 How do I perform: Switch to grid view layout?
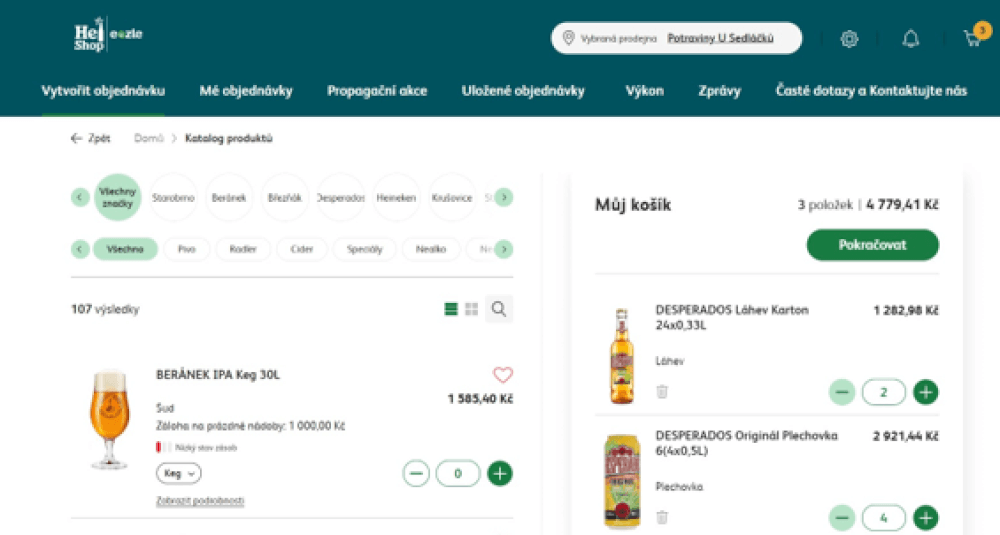click(x=472, y=309)
